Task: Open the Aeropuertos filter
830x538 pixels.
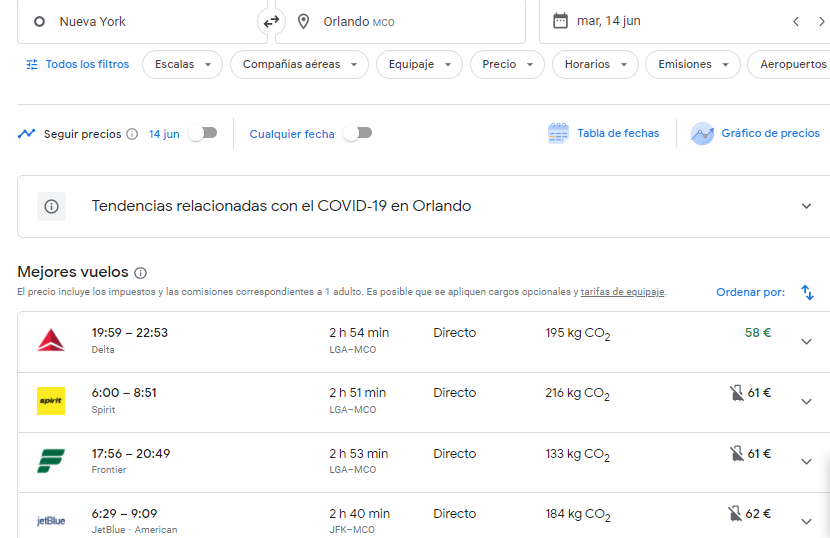Action: click(x=789, y=65)
